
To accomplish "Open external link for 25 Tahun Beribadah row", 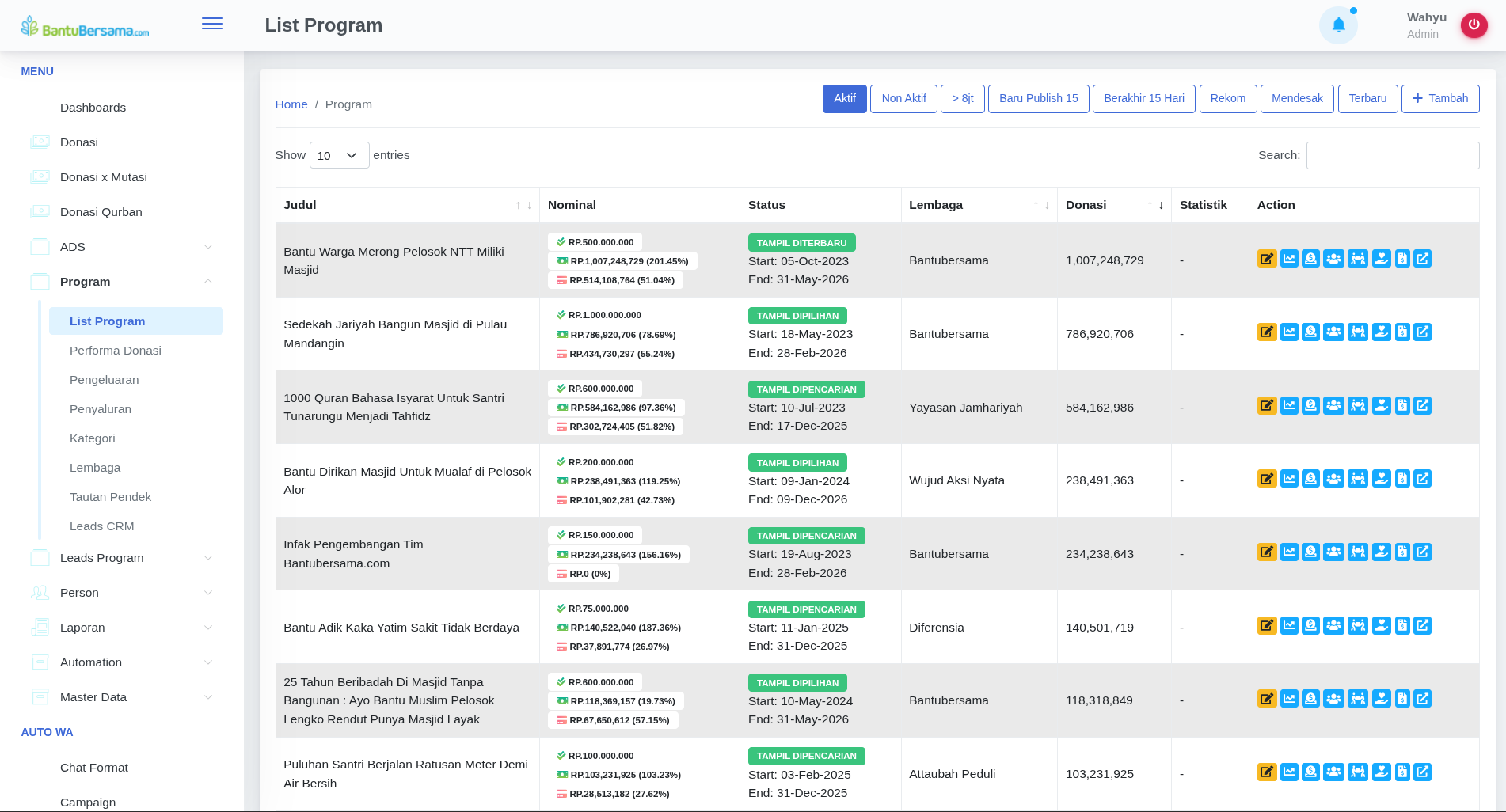I will tap(1422, 699).
